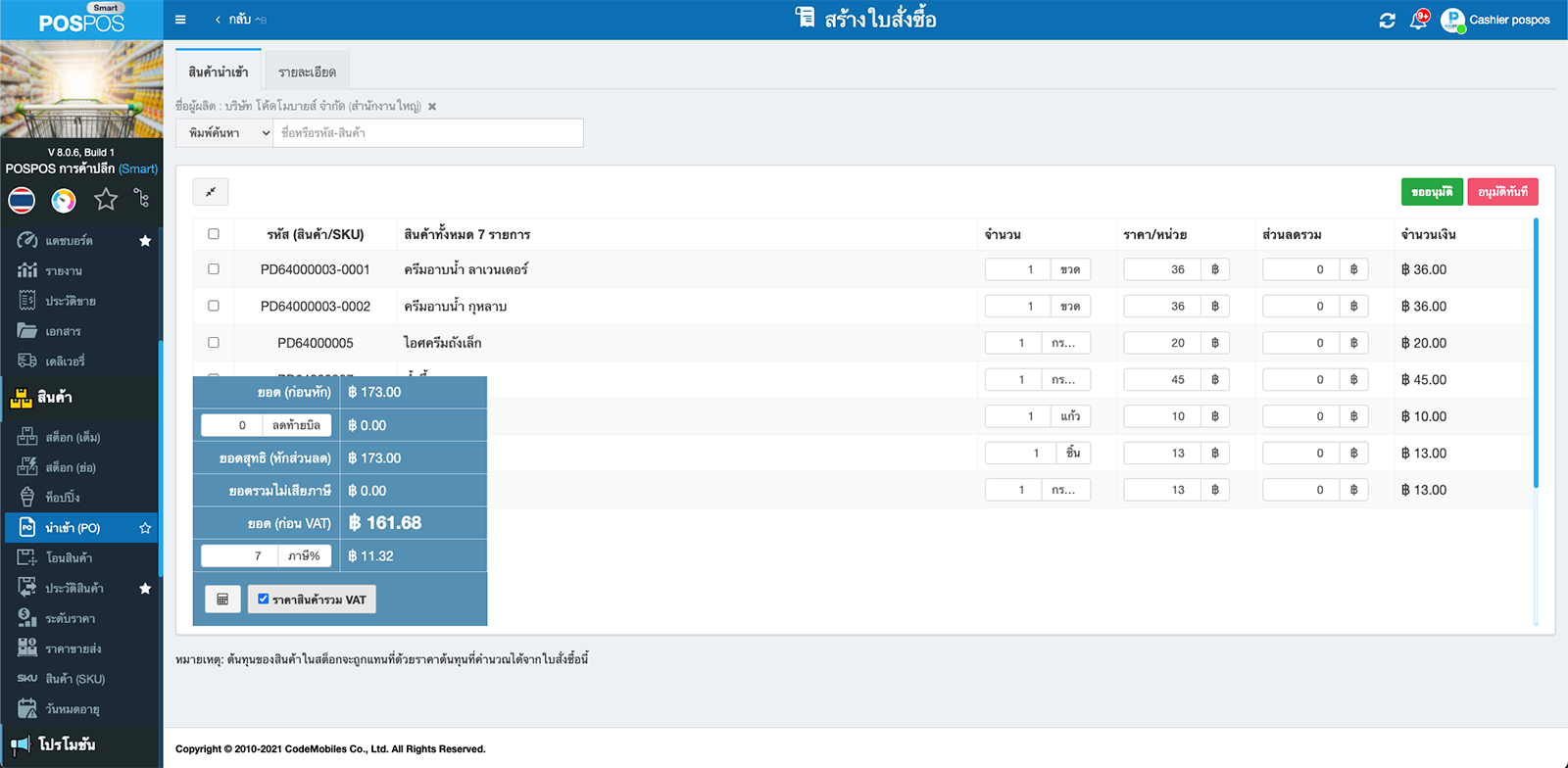Tick the checkbox for PD64000003-0001
Image resolution: width=1568 pixels, height=768 pixels.
pos(214,269)
